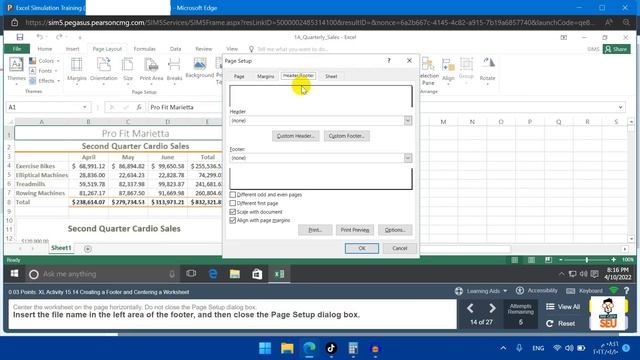Click the Undo arrow in Excel's title bar

39,37
